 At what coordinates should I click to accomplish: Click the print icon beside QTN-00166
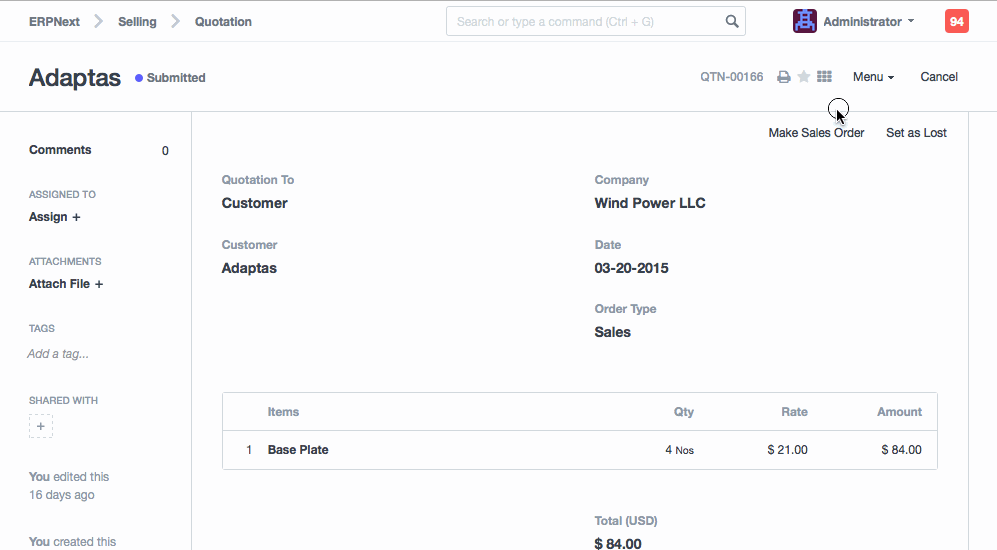click(784, 77)
